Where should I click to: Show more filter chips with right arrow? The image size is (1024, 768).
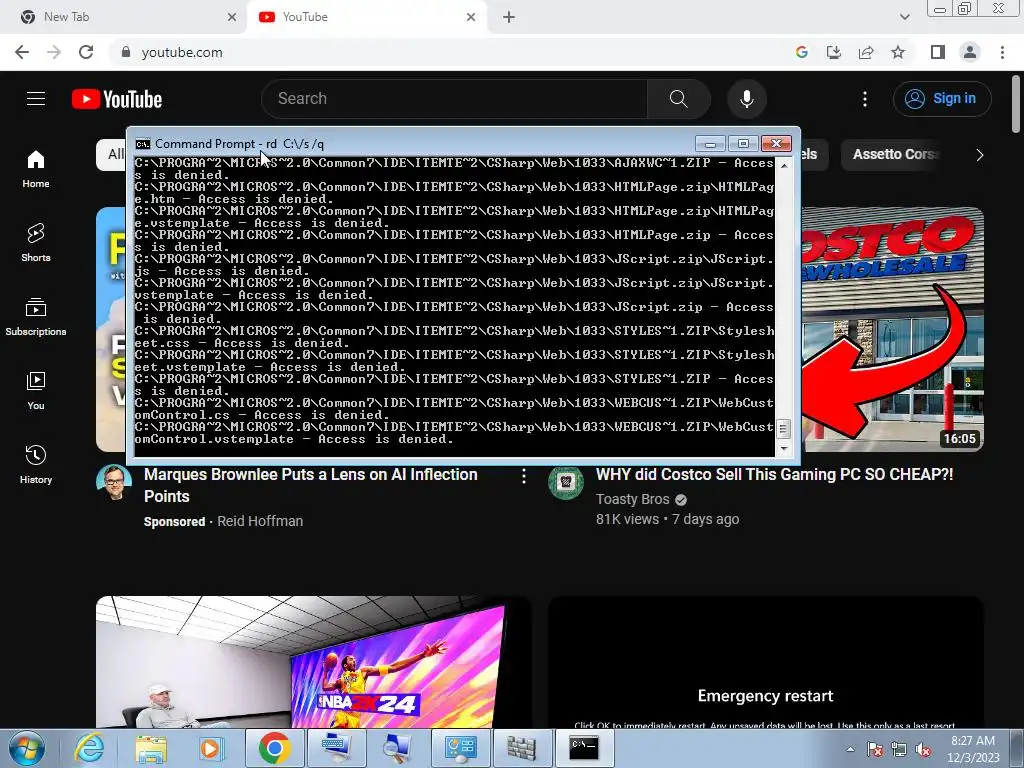[979, 155]
